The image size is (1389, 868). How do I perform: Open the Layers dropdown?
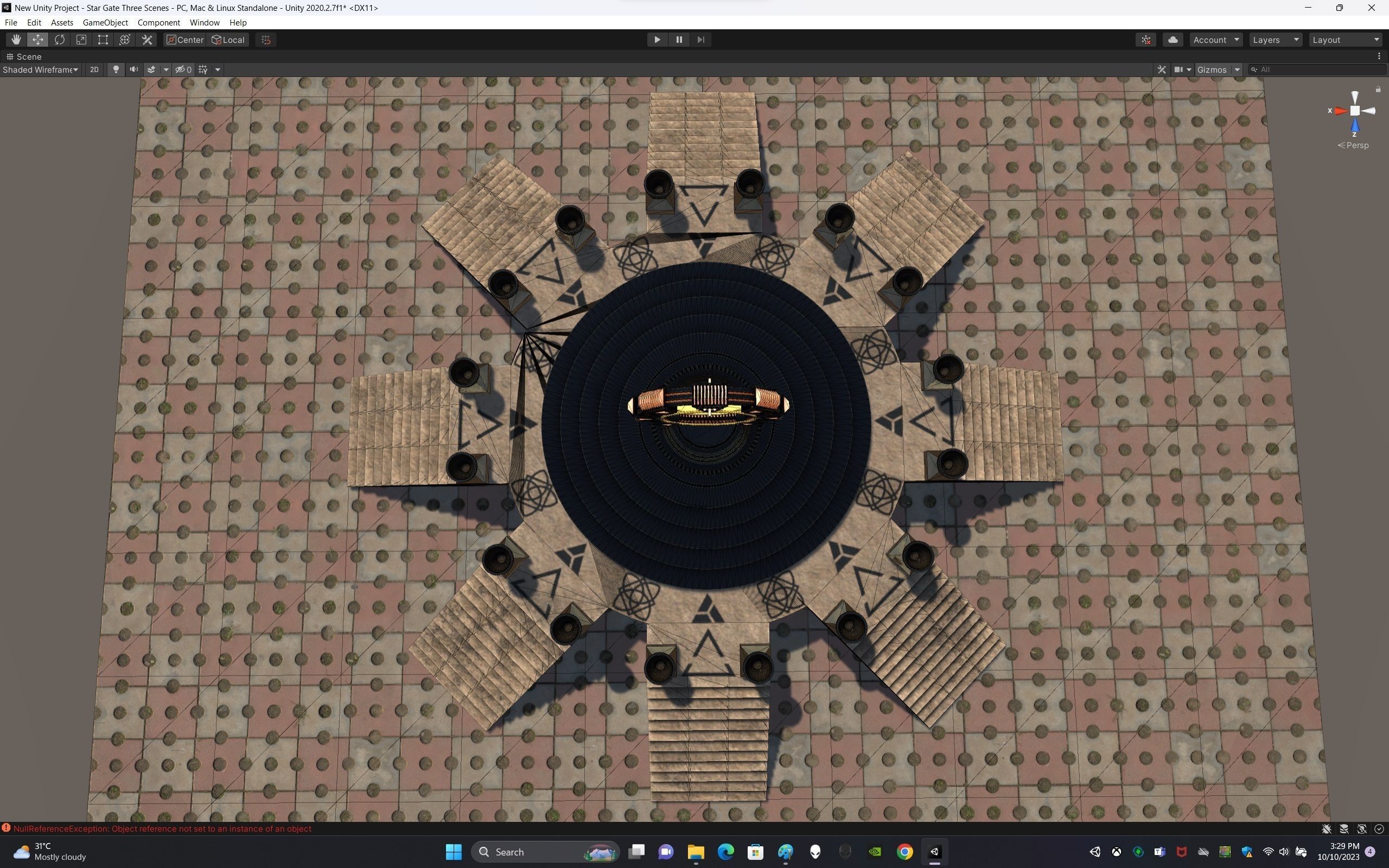point(1276,40)
